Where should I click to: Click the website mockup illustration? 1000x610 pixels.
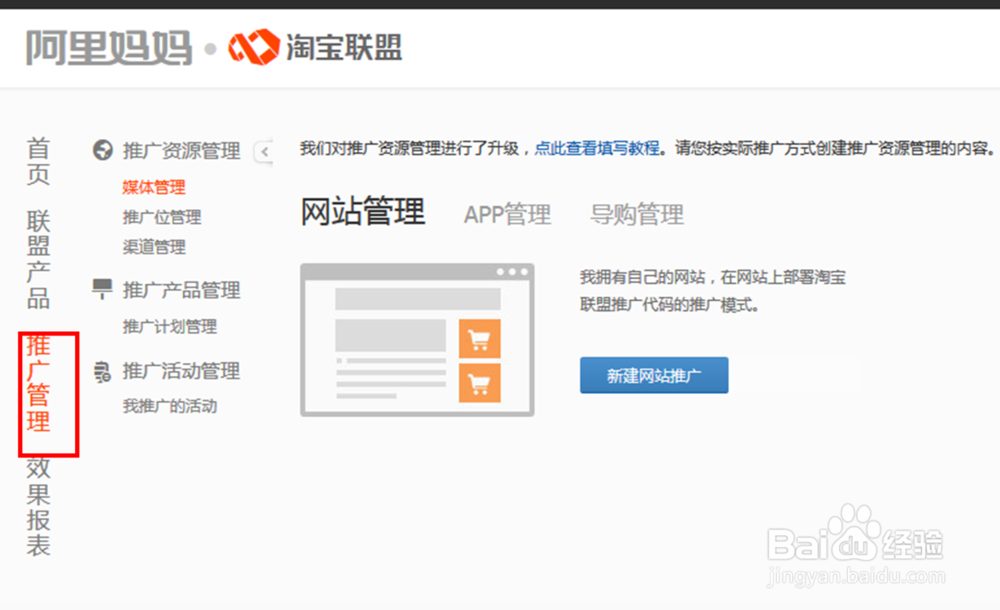point(417,340)
